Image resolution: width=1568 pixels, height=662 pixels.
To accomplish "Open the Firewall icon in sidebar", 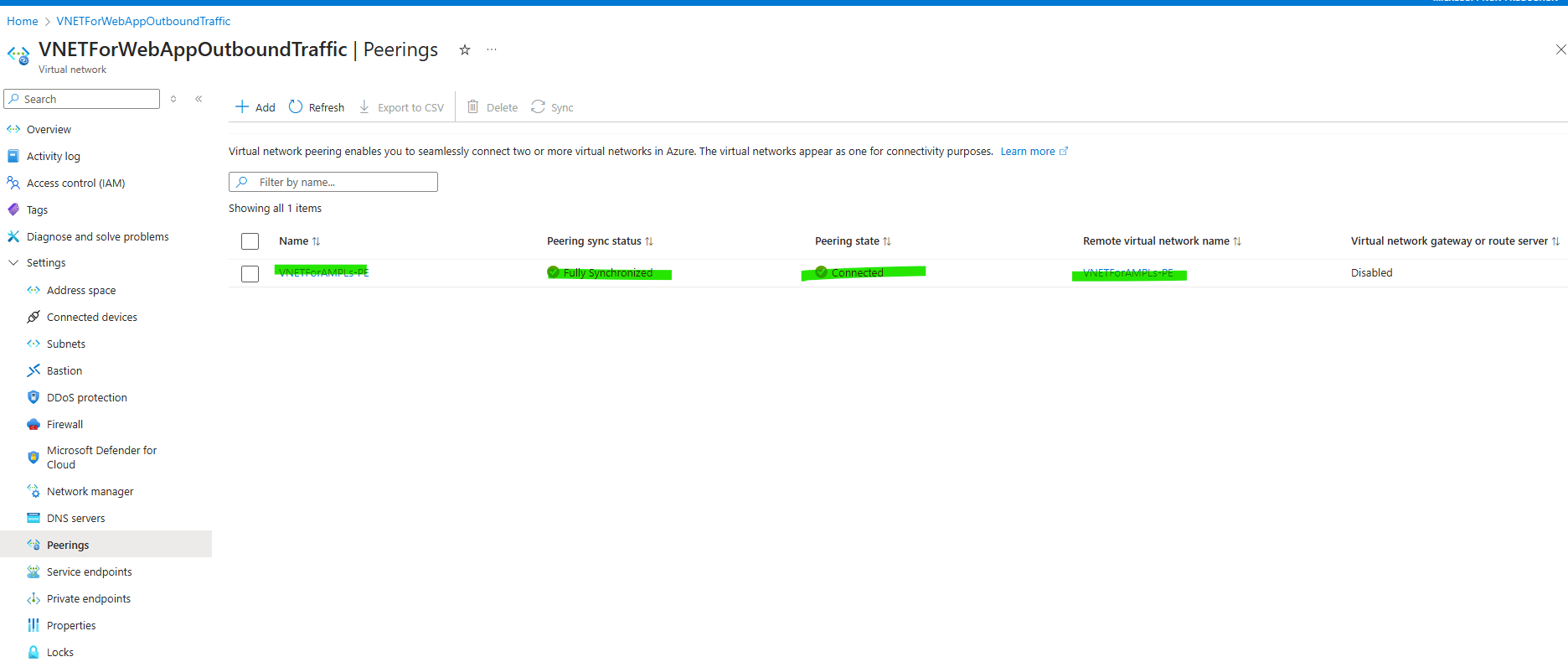I will coord(34,424).
